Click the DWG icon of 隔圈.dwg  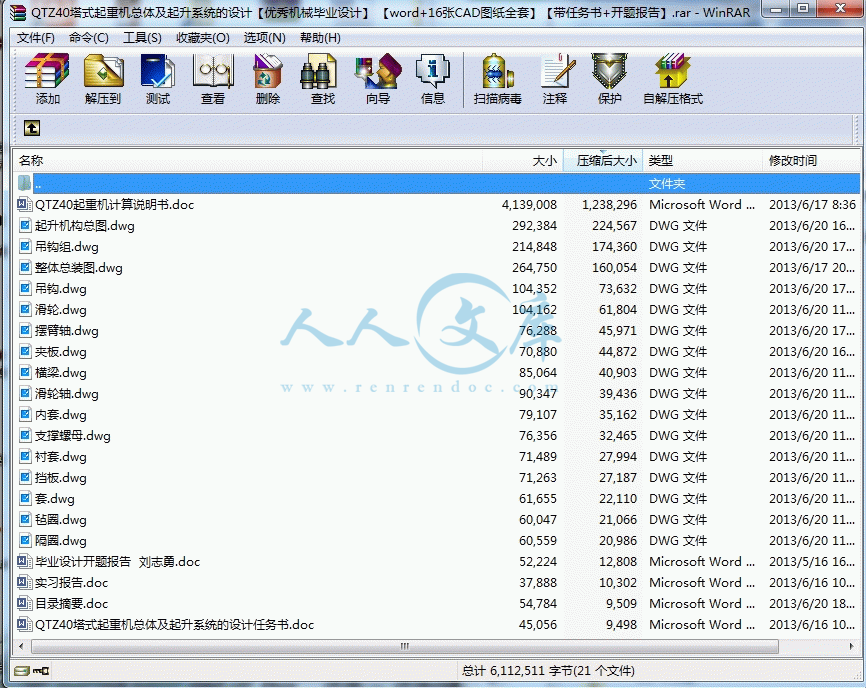(25, 541)
